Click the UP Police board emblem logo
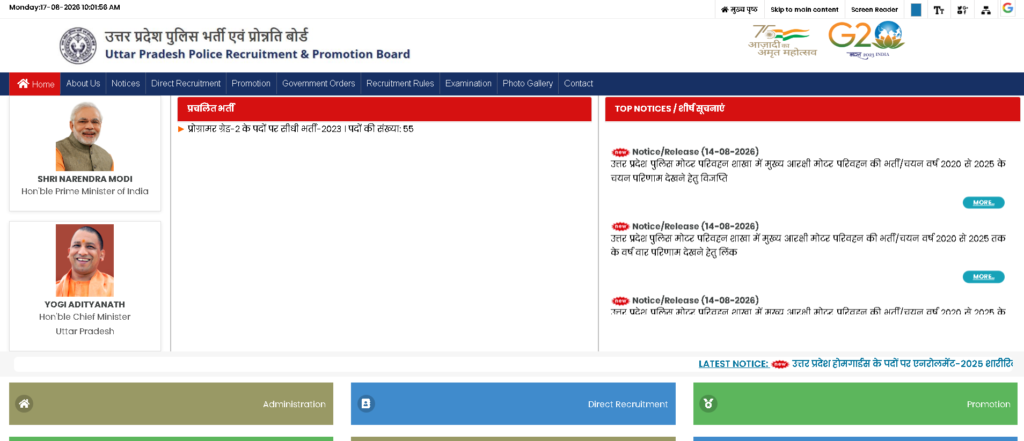1024x441 pixels. click(78, 46)
